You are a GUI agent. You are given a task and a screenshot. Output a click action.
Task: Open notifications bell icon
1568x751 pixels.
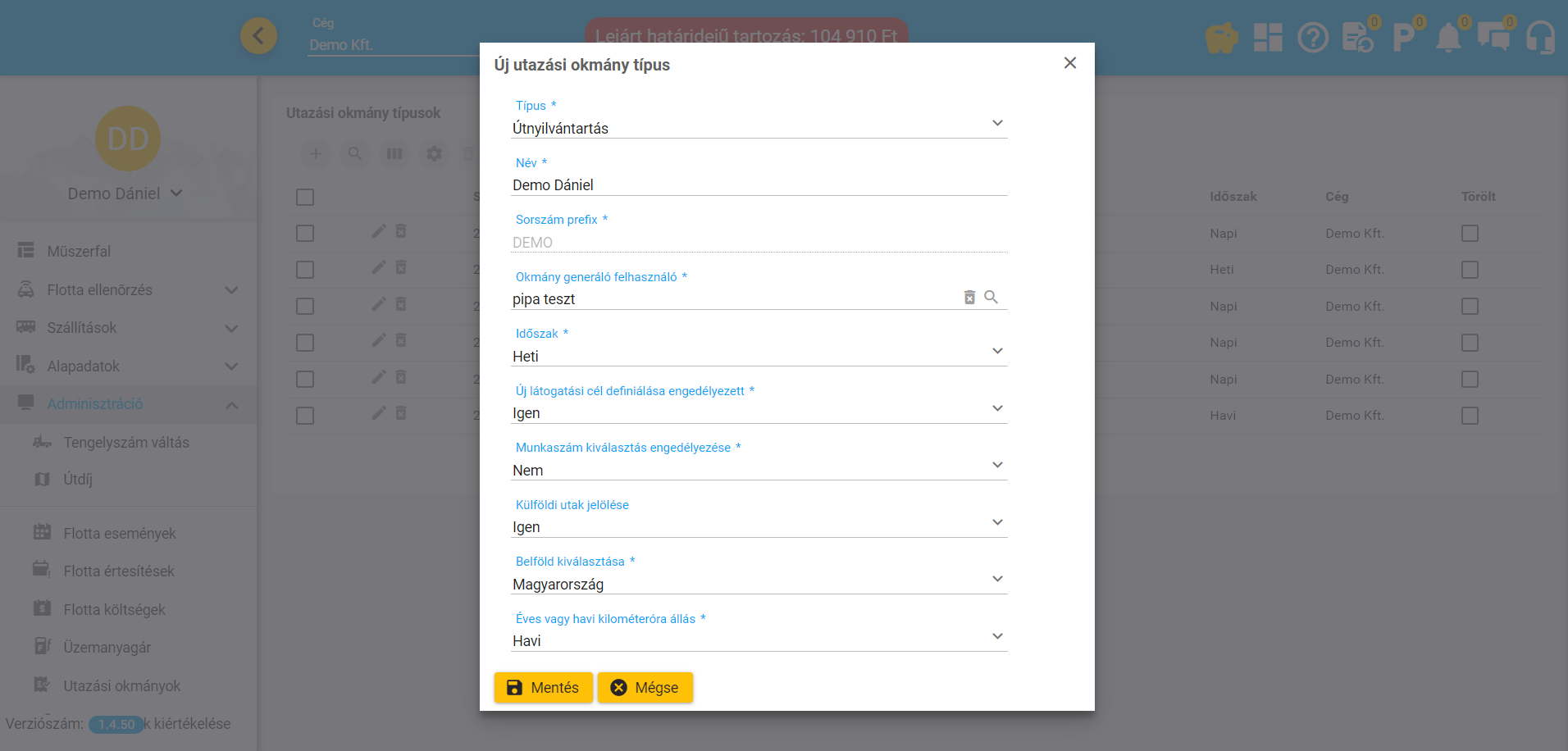click(x=1448, y=38)
